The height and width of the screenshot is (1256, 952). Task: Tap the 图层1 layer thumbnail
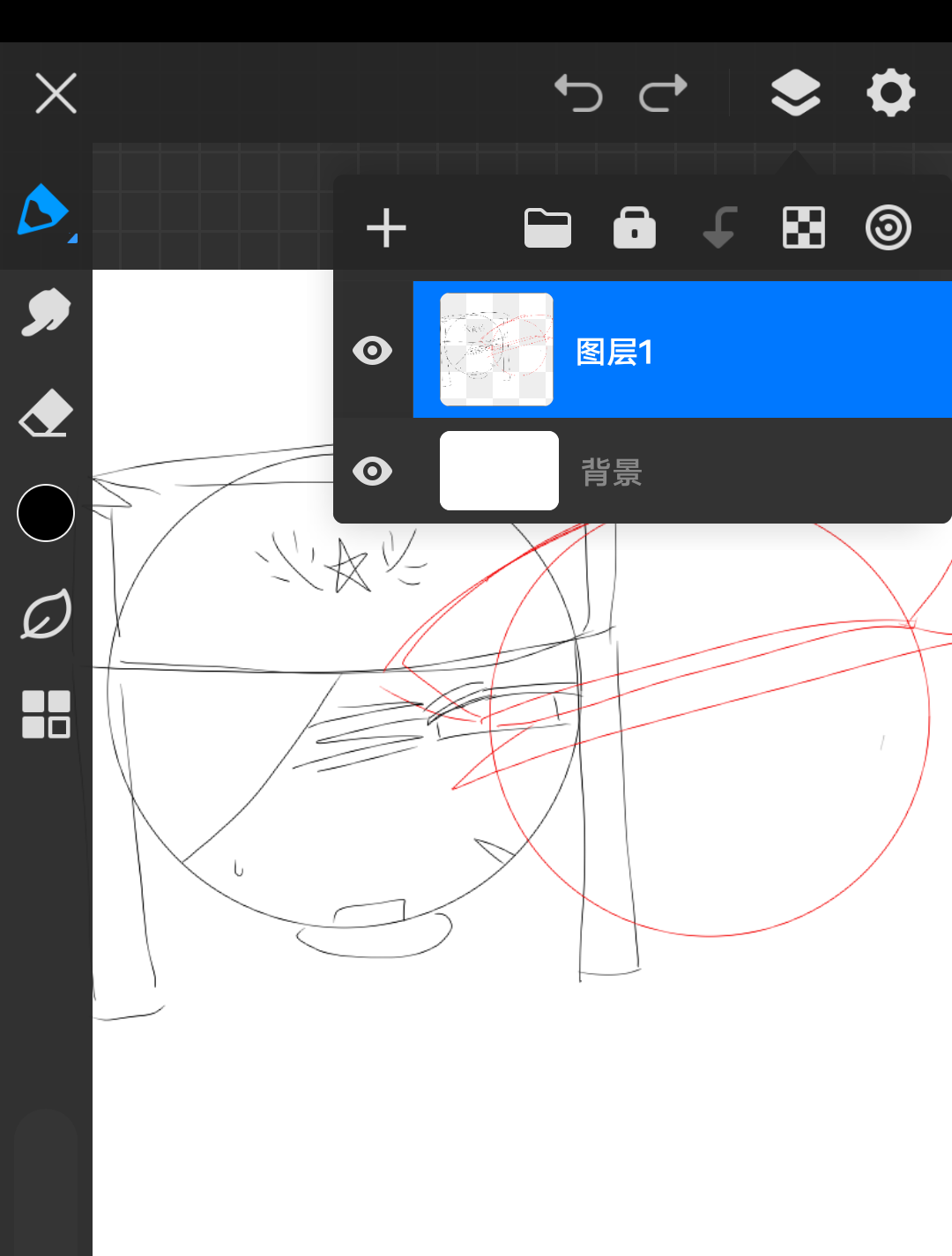497,350
